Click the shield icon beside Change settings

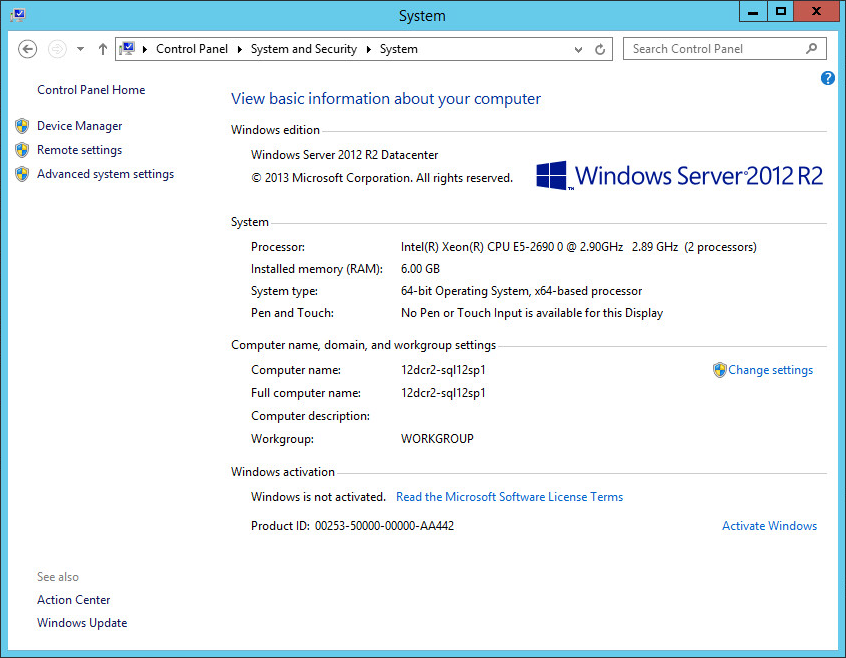pos(719,370)
